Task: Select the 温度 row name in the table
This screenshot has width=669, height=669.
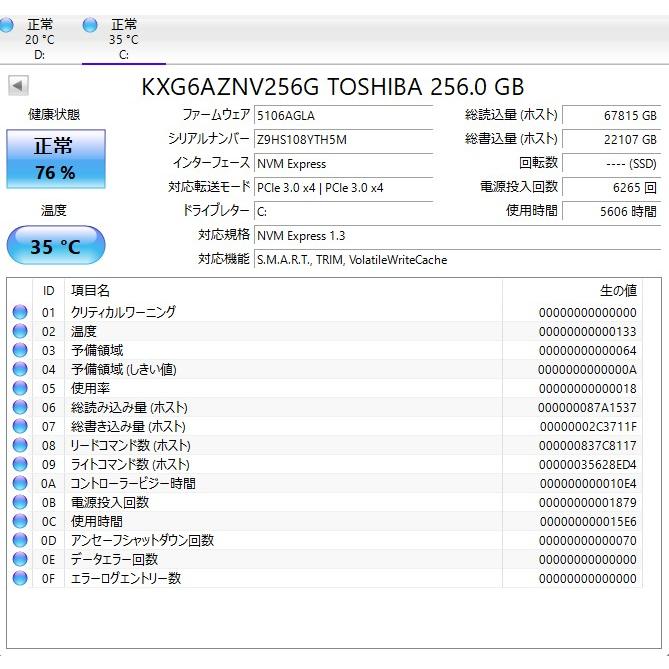Action: tap(84, 331)
